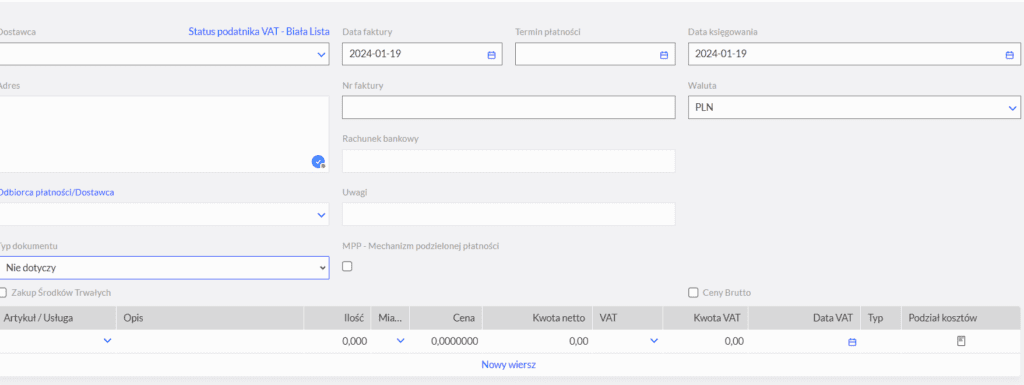Click the Cena cell showing 0,0000000
1024x385 pixels.
(x=447, y=341)
